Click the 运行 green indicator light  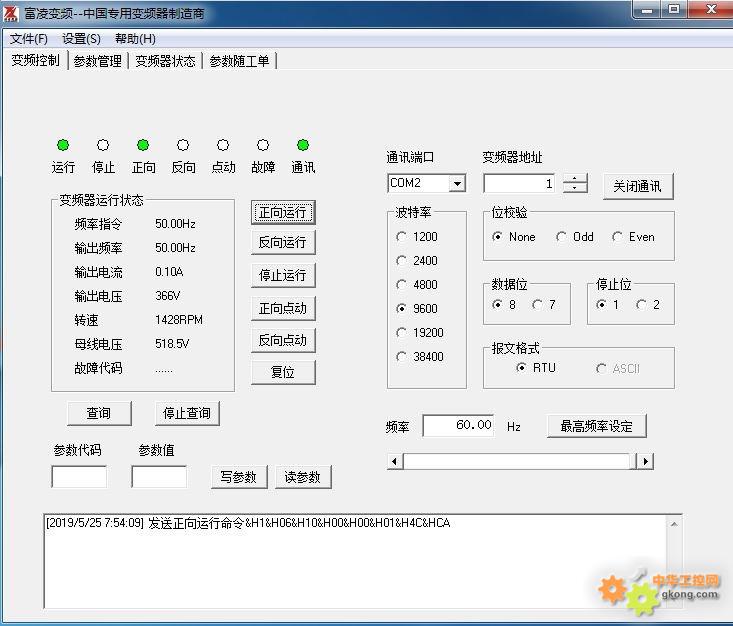pos(63,145)
